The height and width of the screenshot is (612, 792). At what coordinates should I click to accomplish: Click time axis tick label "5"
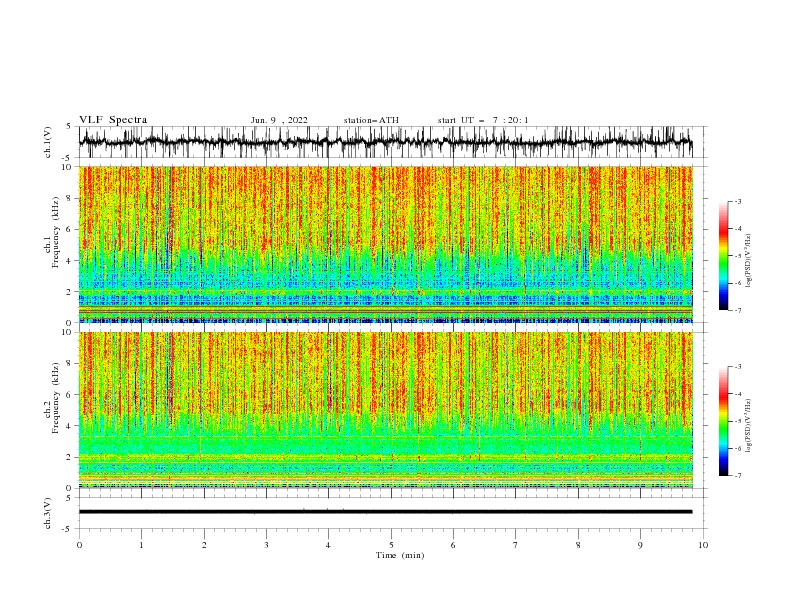[391, 545]
